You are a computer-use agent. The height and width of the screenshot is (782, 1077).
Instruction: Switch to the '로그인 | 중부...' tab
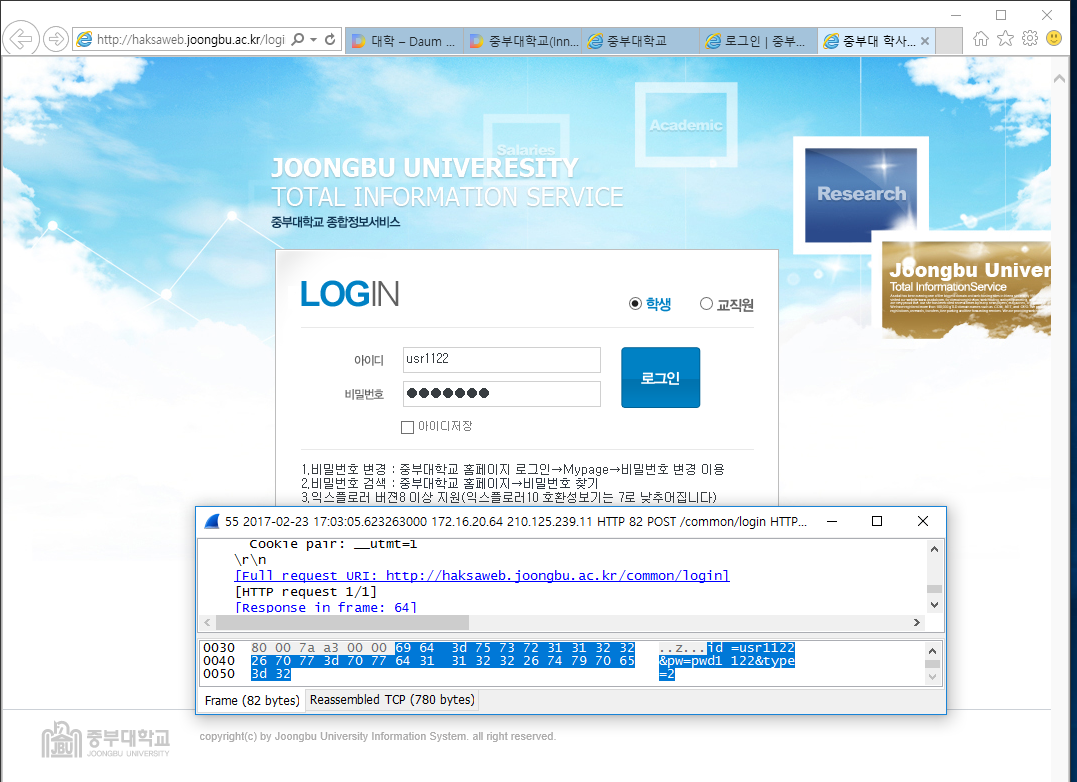[x=760, y=41]
